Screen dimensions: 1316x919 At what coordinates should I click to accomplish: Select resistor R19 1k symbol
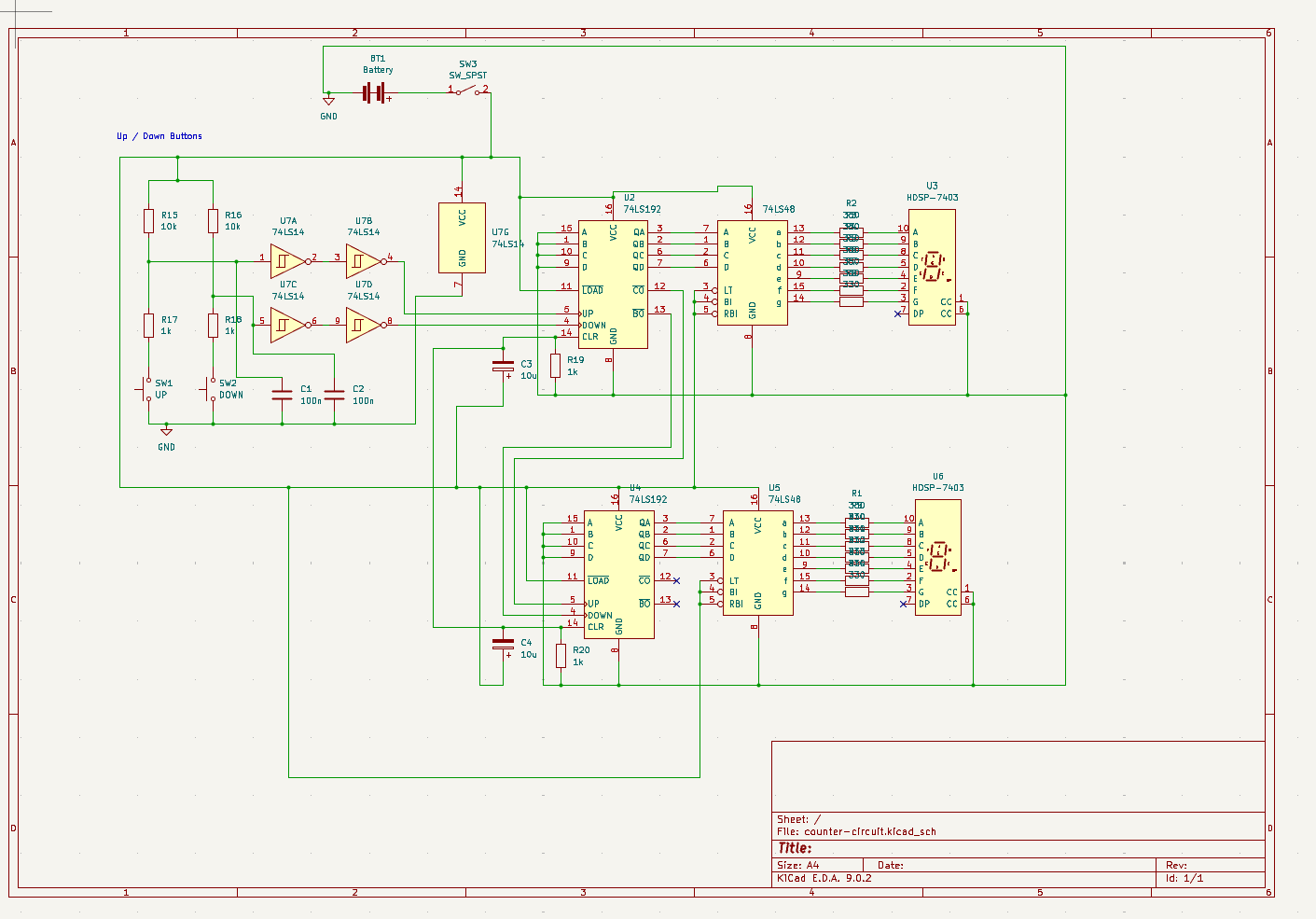555,366
